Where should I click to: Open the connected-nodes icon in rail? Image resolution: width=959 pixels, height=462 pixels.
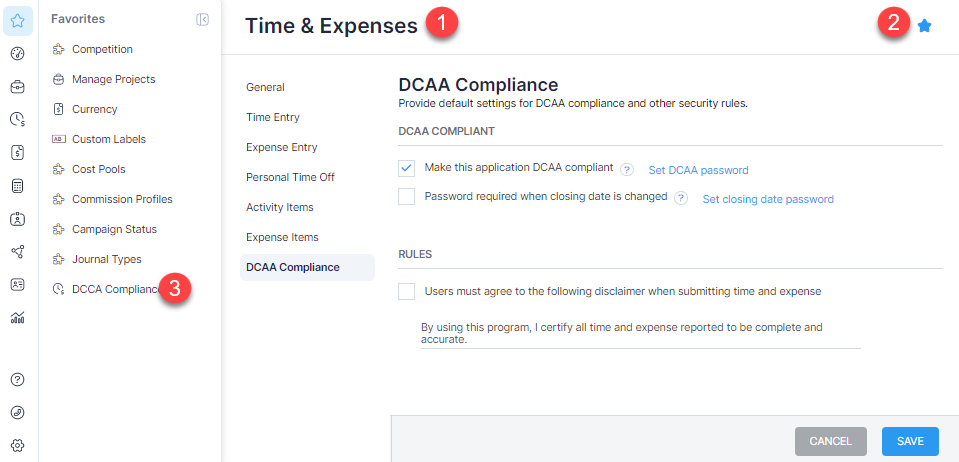coord(18,251)
